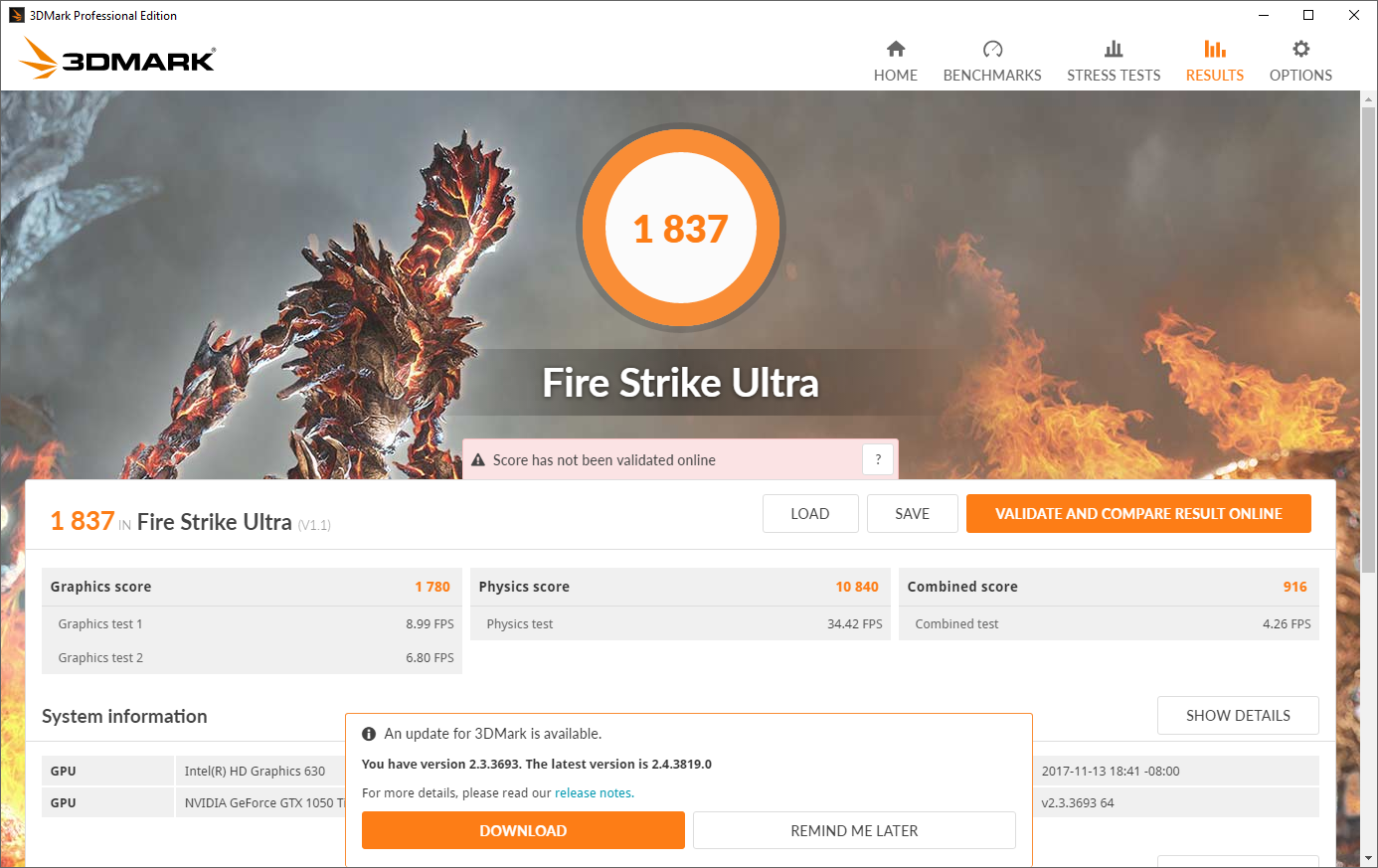Screen dimensions: 1378x868
Task: Click the Graphics test 2 row
Action: (x=253, y=657)
